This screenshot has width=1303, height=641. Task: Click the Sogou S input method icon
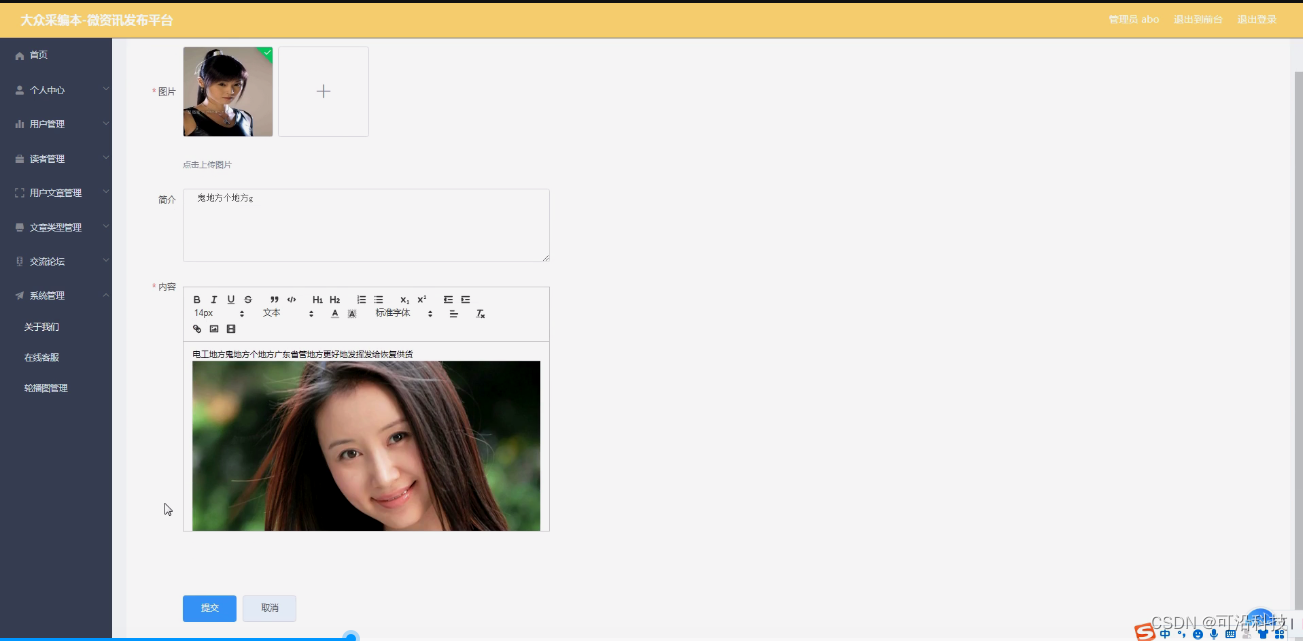click(1144, 632)
